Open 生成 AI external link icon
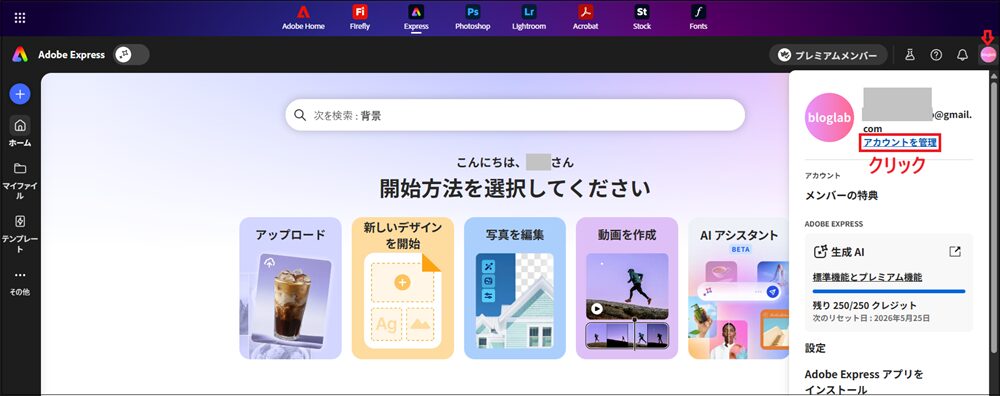The height and width of the screenshot is (396, 1000). (x=955, y=252)
